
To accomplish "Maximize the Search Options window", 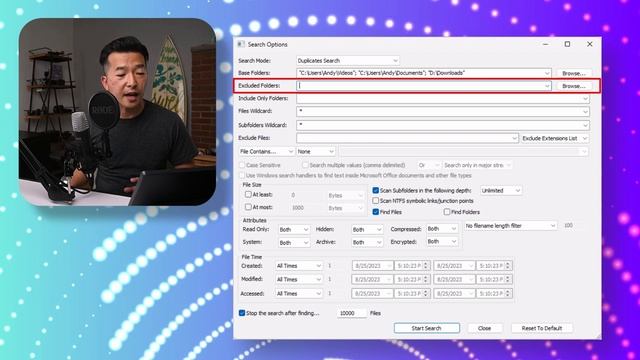I will click(567, 44).
